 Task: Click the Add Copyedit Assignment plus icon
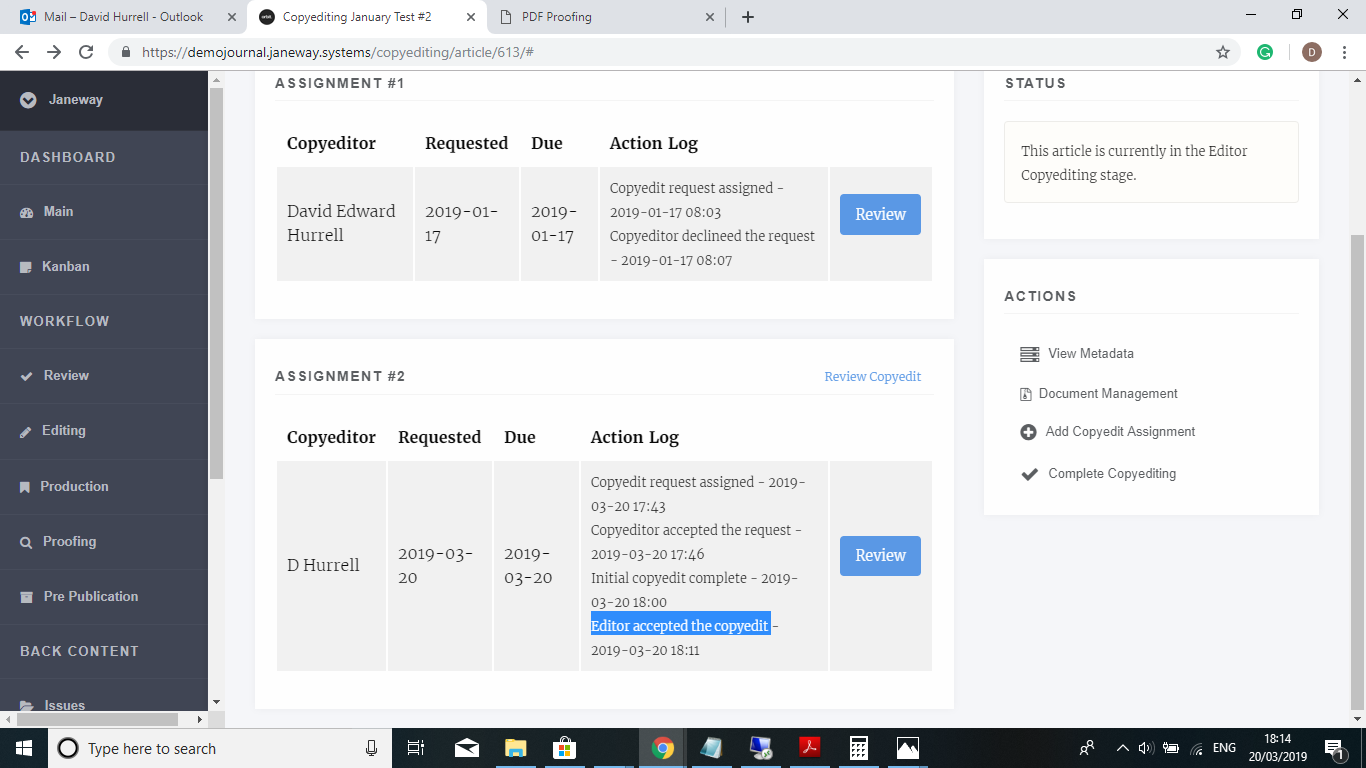[x=1028, y=432]
